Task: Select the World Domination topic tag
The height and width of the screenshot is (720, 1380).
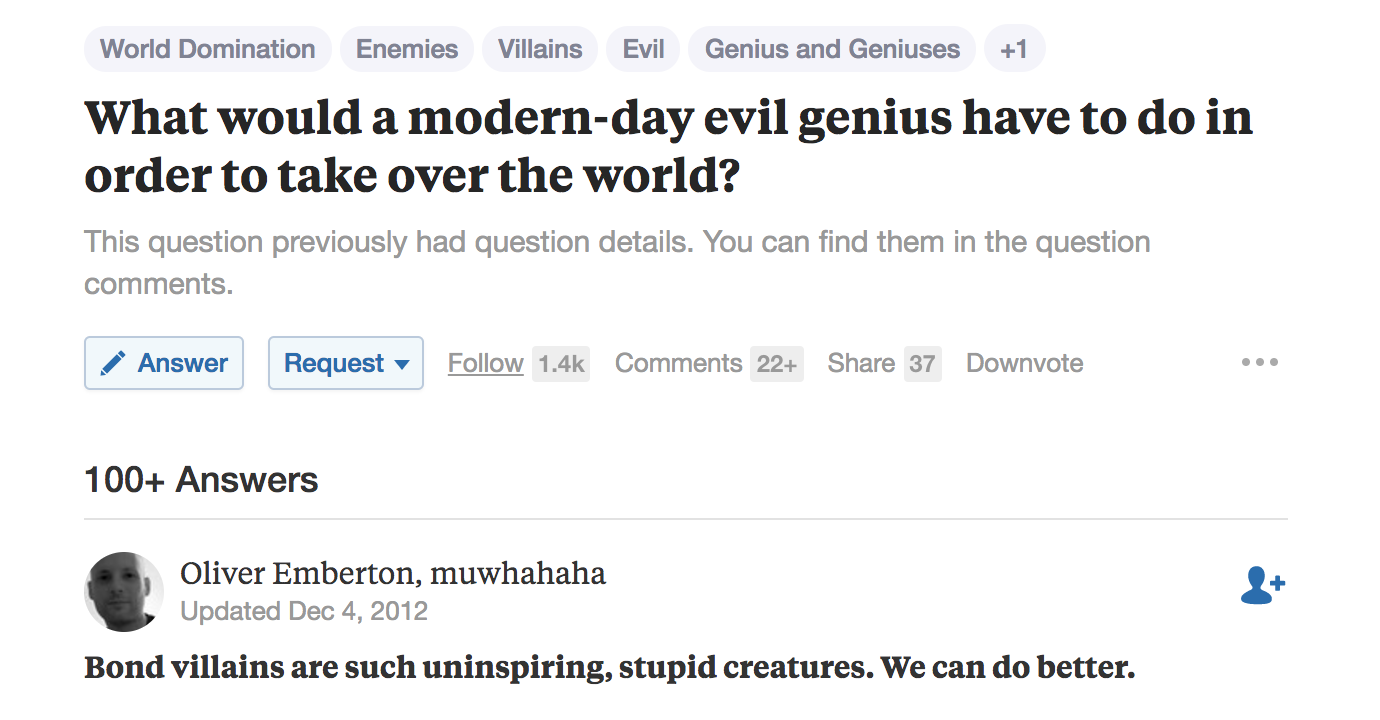Action: (208, 49)
